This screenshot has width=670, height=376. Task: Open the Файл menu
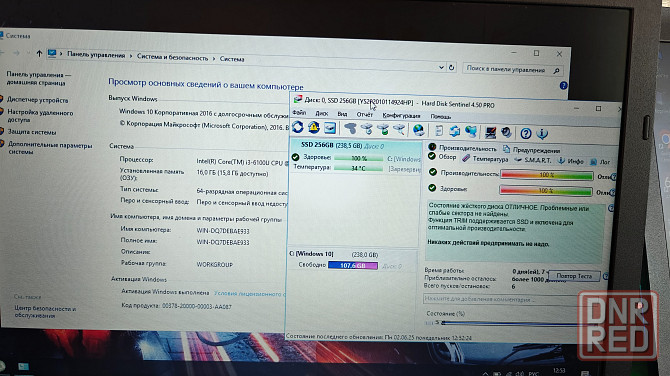299,113
